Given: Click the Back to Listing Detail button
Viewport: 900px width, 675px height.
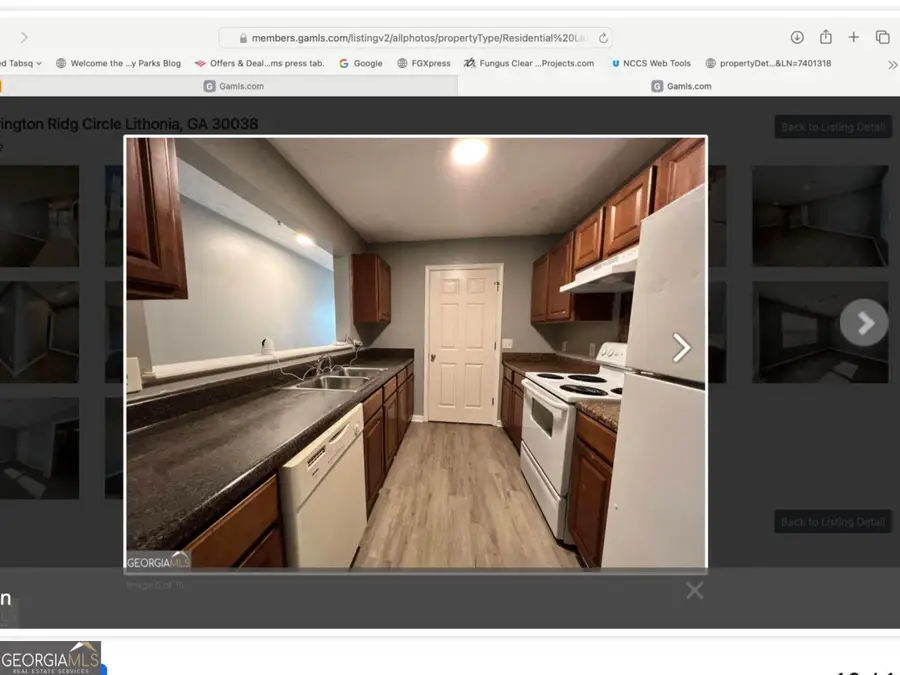Looking at the screenshot, I should [832, 126].
